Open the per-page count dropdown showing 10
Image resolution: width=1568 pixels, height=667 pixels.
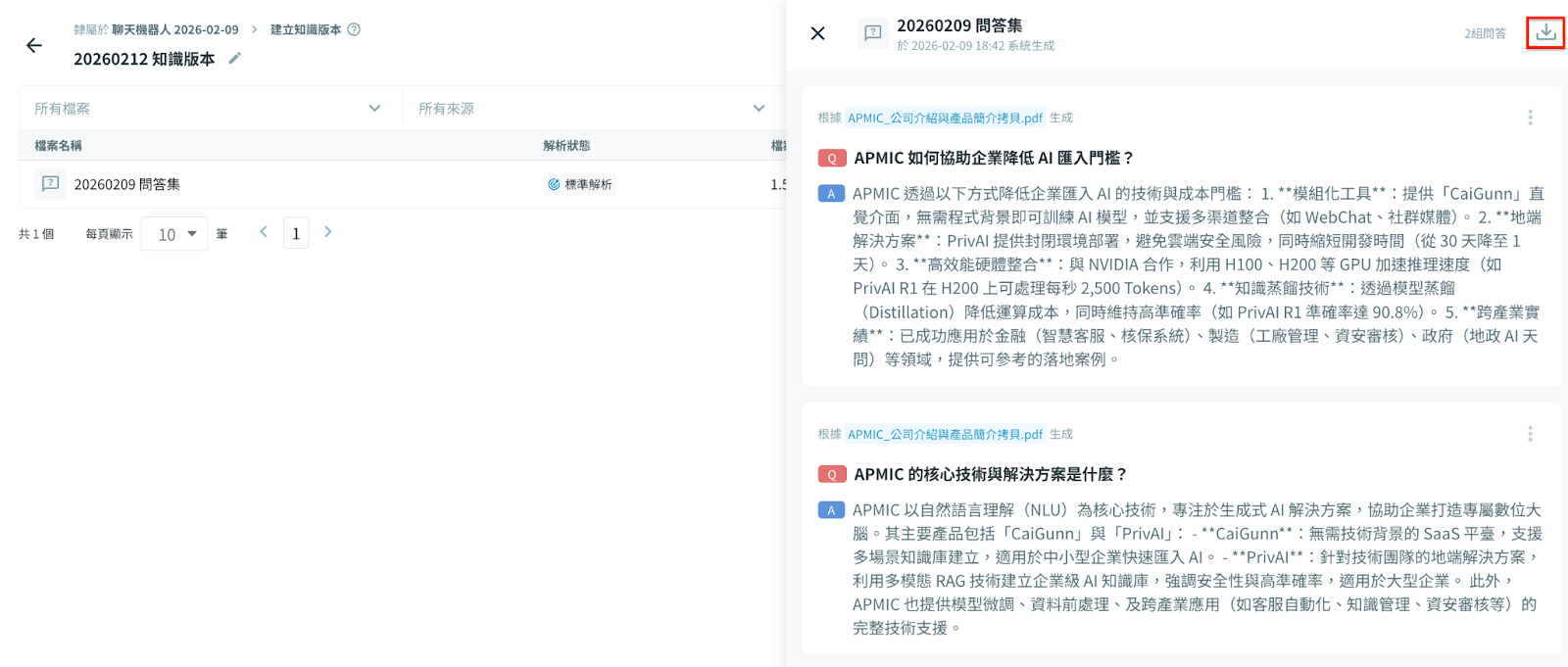pyautogui.click(x=174, y=234)
